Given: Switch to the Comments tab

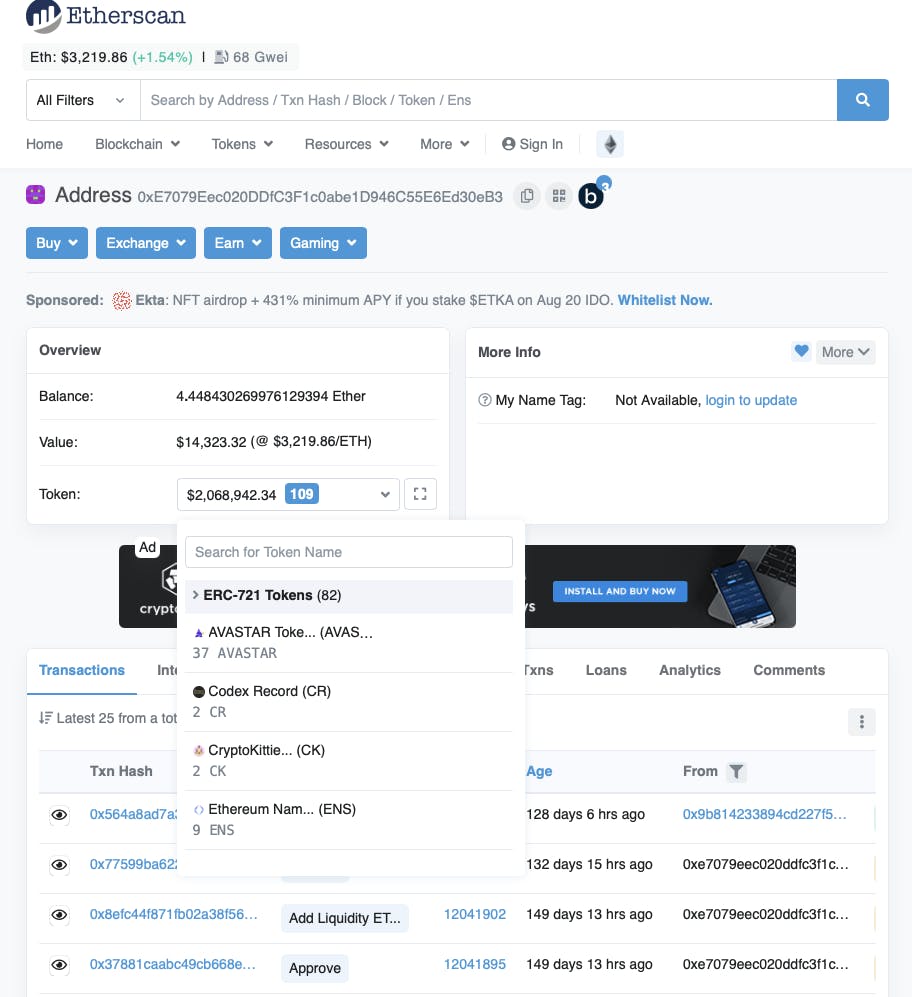Looking at the screenshot, I should point(789,670).
